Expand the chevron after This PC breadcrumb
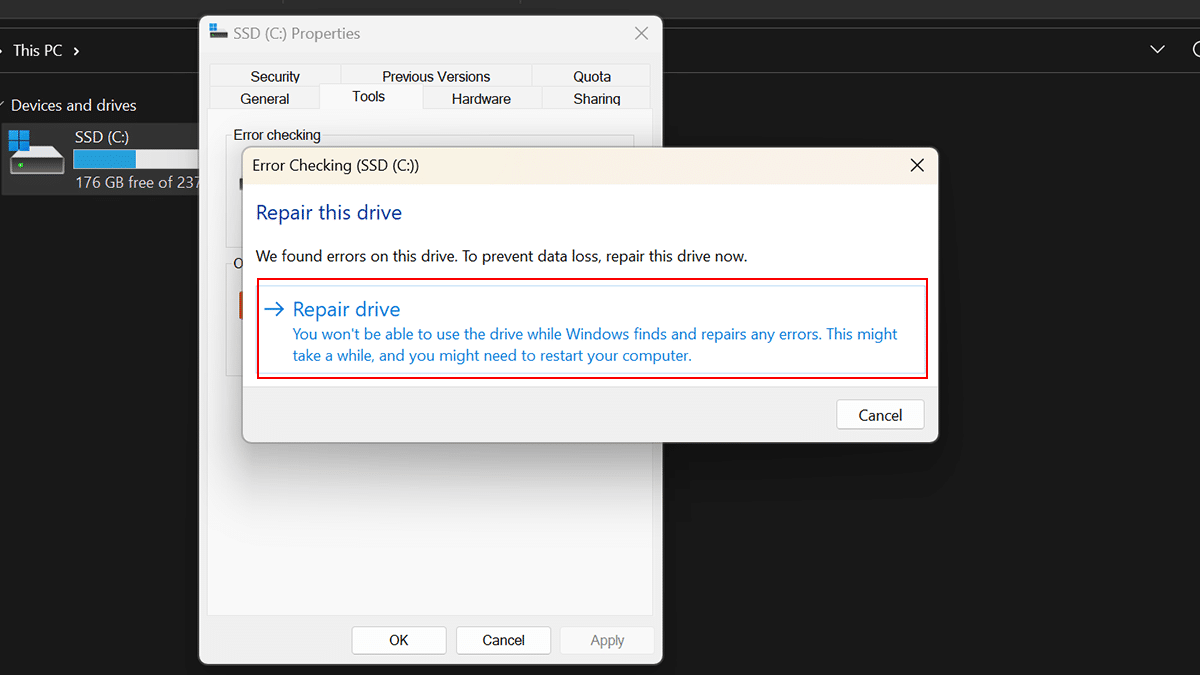The width and height of the screenshot is (1200, 675). point(77,50)
